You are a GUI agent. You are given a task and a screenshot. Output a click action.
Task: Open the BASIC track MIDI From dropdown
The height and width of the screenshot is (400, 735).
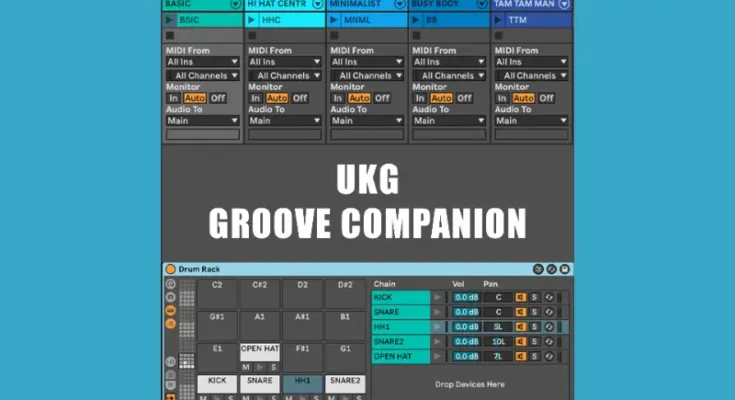point(202,62)
